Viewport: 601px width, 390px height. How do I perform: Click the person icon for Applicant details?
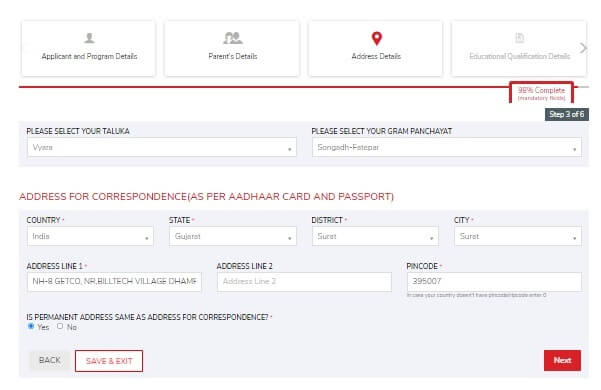89,38
